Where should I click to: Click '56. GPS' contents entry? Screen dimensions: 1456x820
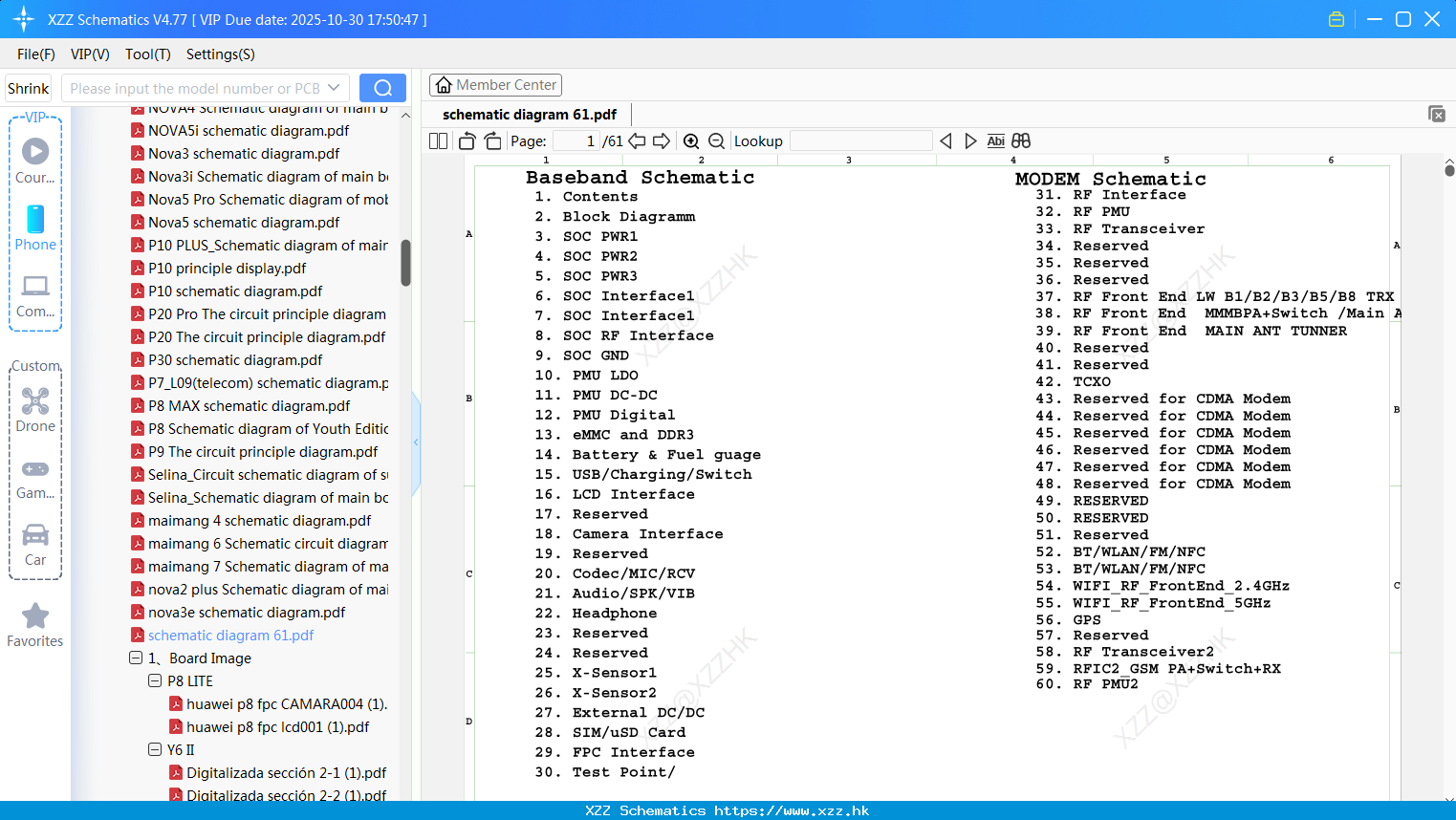[x=1068, y=620]
